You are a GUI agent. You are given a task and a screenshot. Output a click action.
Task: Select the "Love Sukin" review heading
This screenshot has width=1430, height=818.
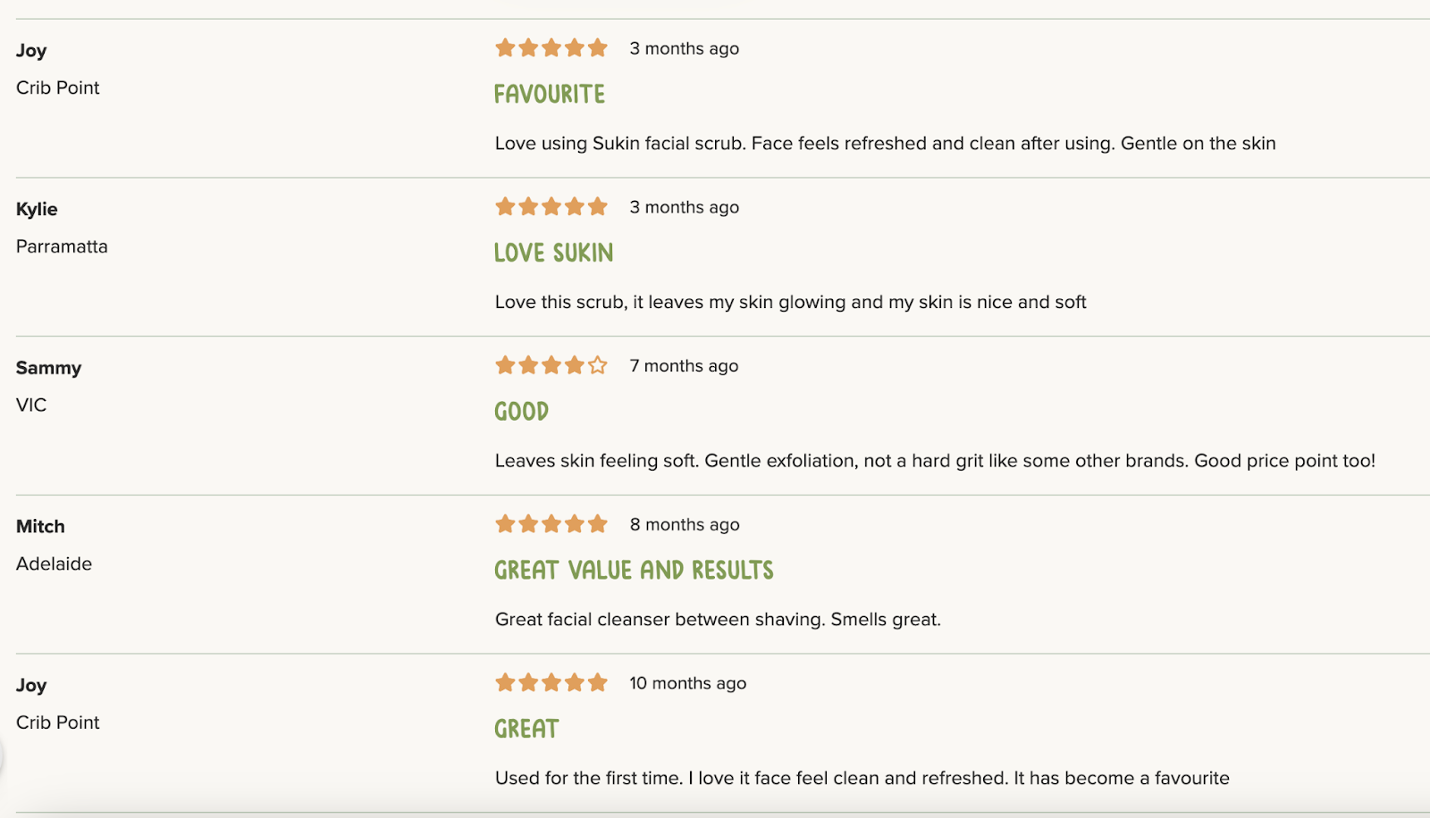point(553,253)
